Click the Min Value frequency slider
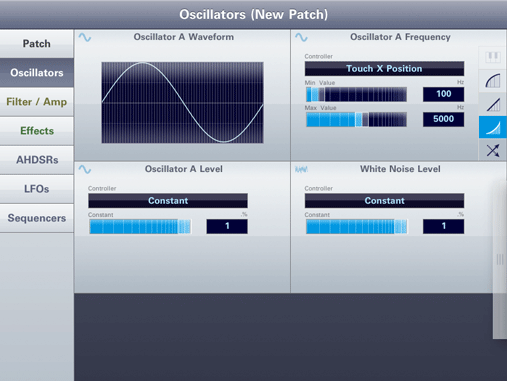507x381 pixels. click(x=356, y=94)
